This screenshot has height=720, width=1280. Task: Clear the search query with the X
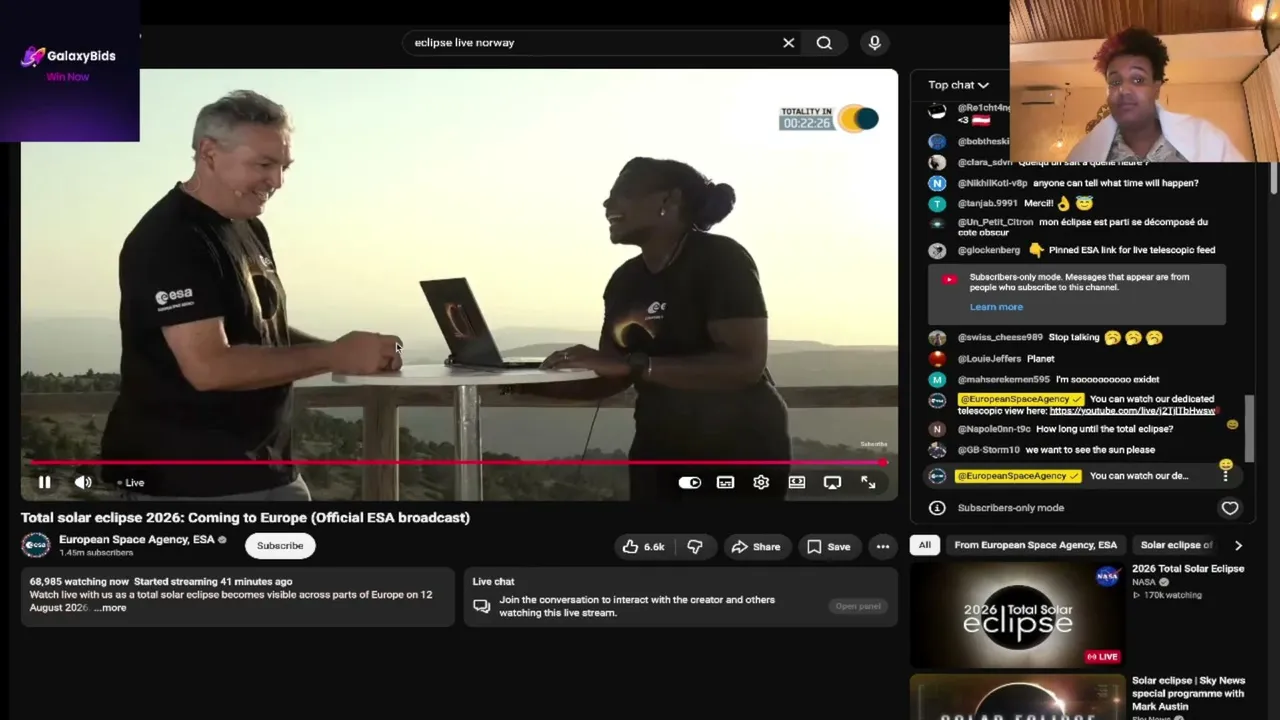click(788, 43)
